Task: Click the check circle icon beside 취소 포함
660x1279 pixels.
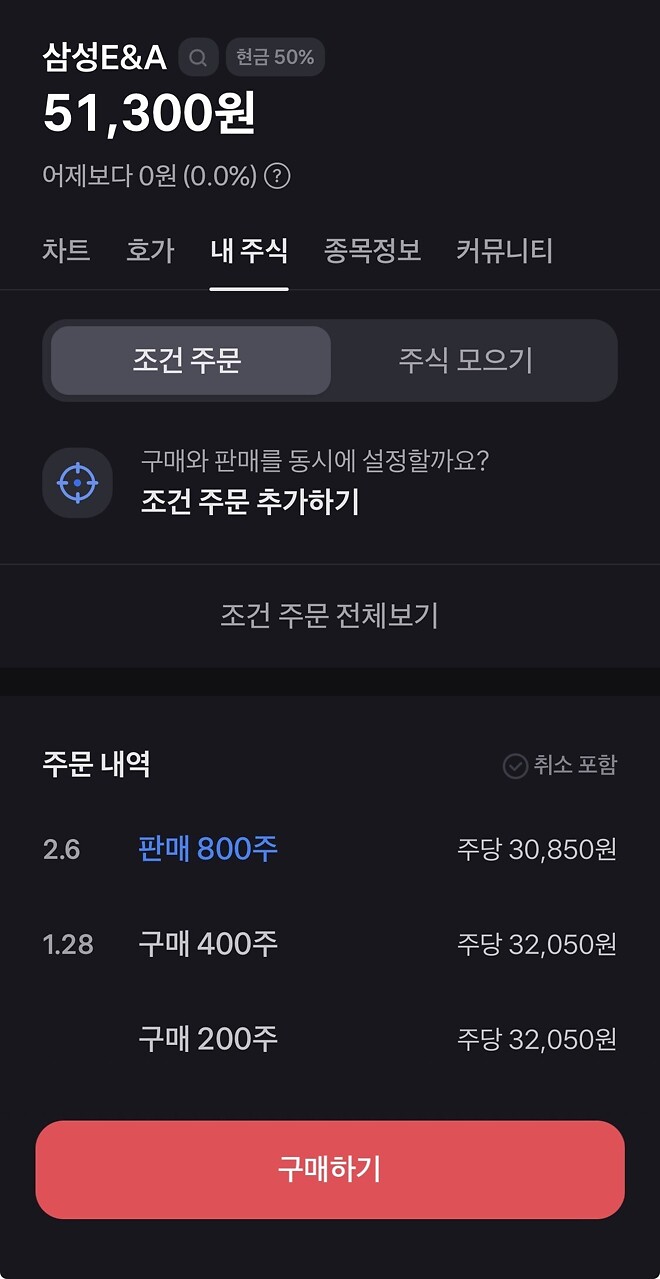Action: [515, 765]
